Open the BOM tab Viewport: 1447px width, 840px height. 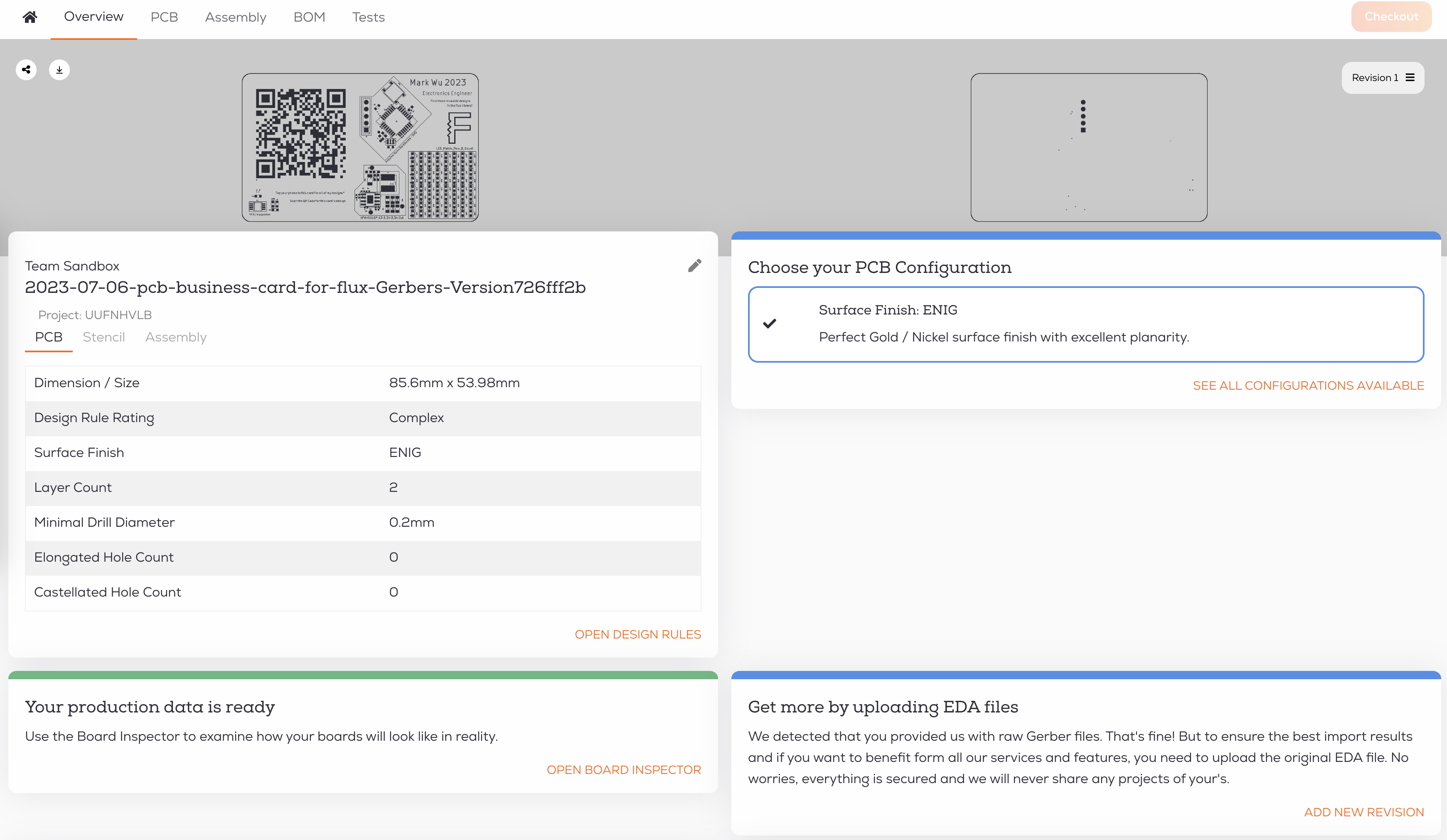tap(309, 17)
